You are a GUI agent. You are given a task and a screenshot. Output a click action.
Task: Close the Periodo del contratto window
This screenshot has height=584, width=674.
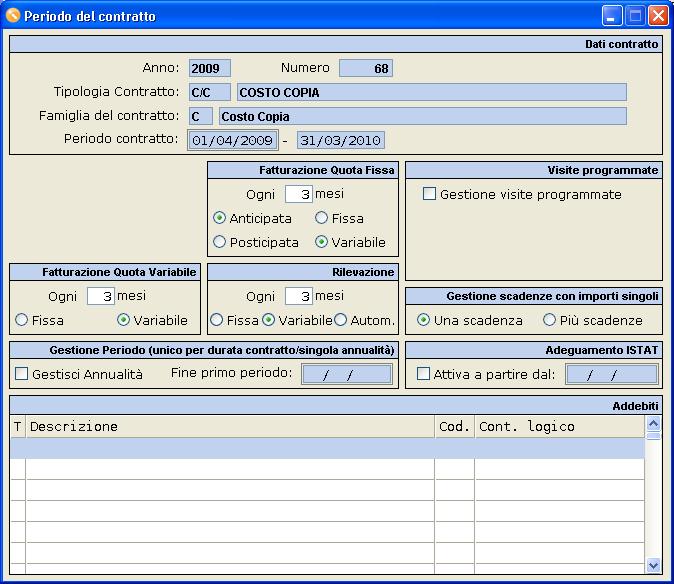tap(658, 16)
